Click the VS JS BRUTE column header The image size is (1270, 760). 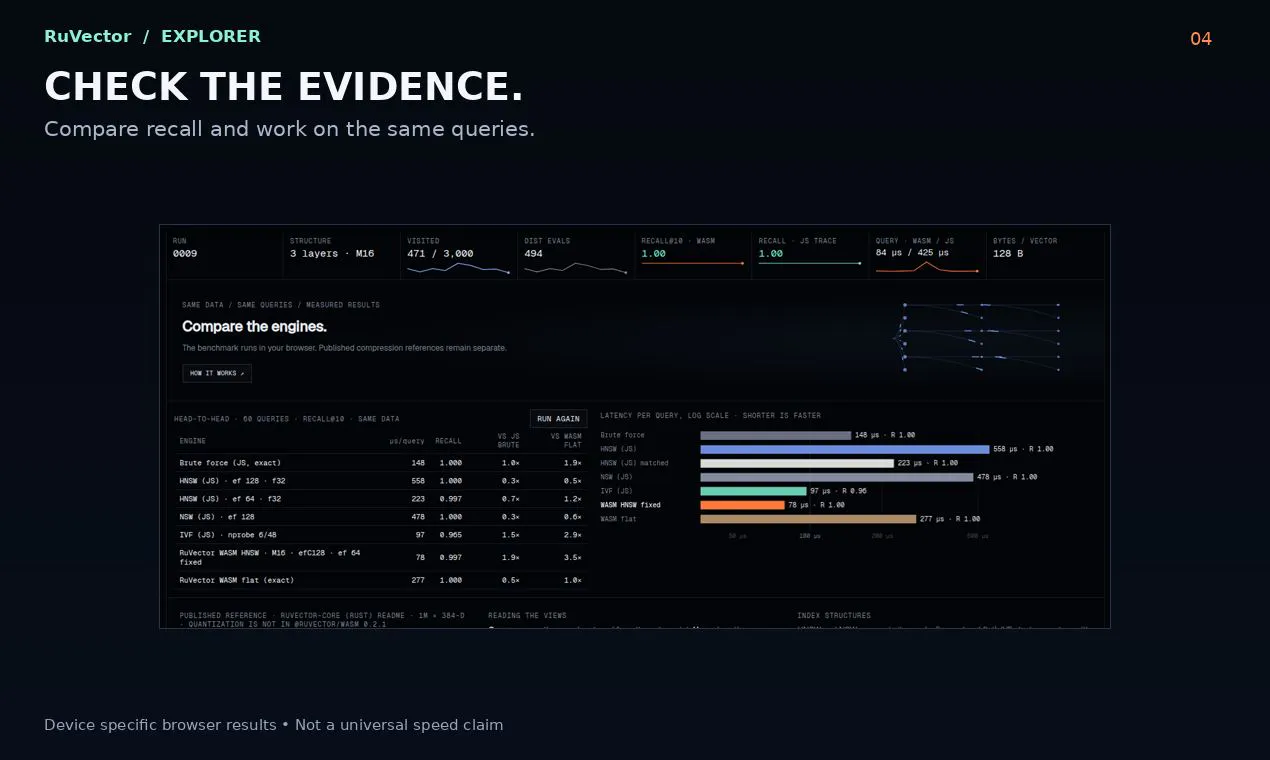point(508,441)
